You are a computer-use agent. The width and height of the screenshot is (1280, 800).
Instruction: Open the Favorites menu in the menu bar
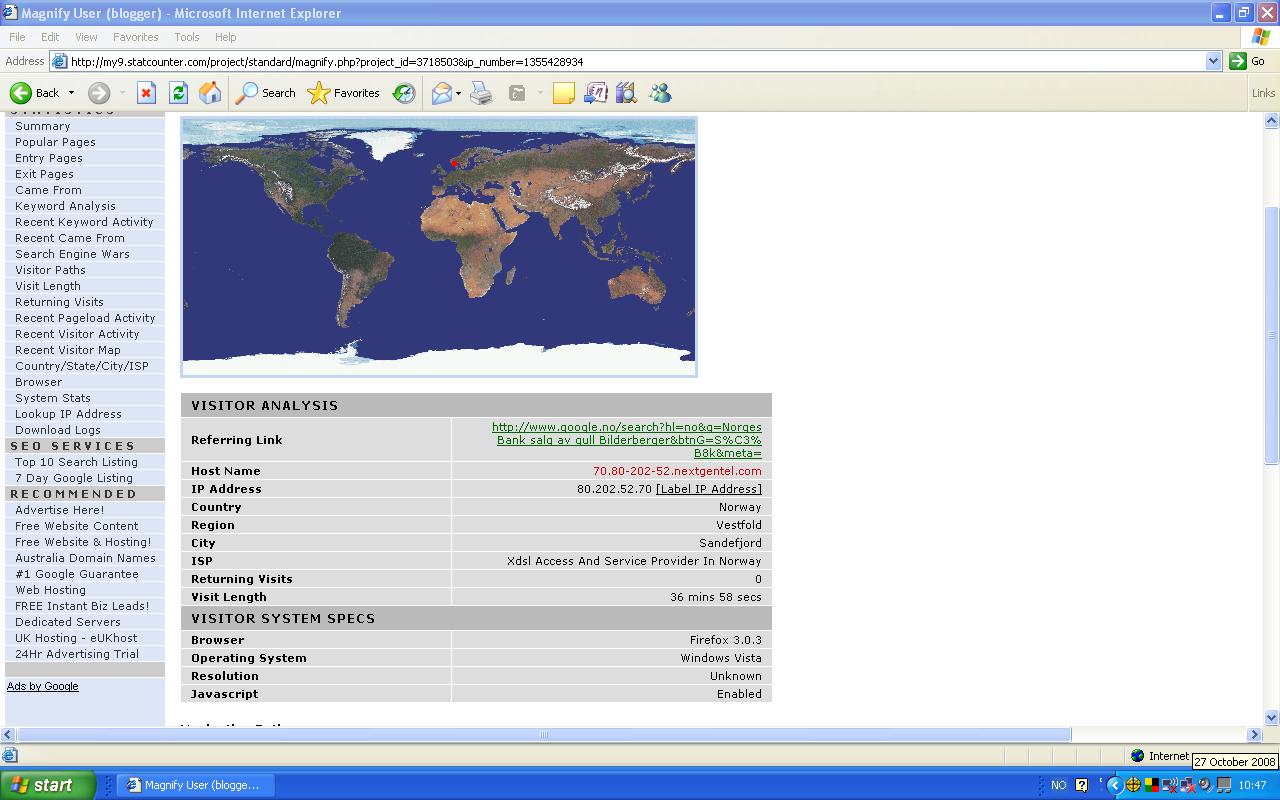(136, 37)
